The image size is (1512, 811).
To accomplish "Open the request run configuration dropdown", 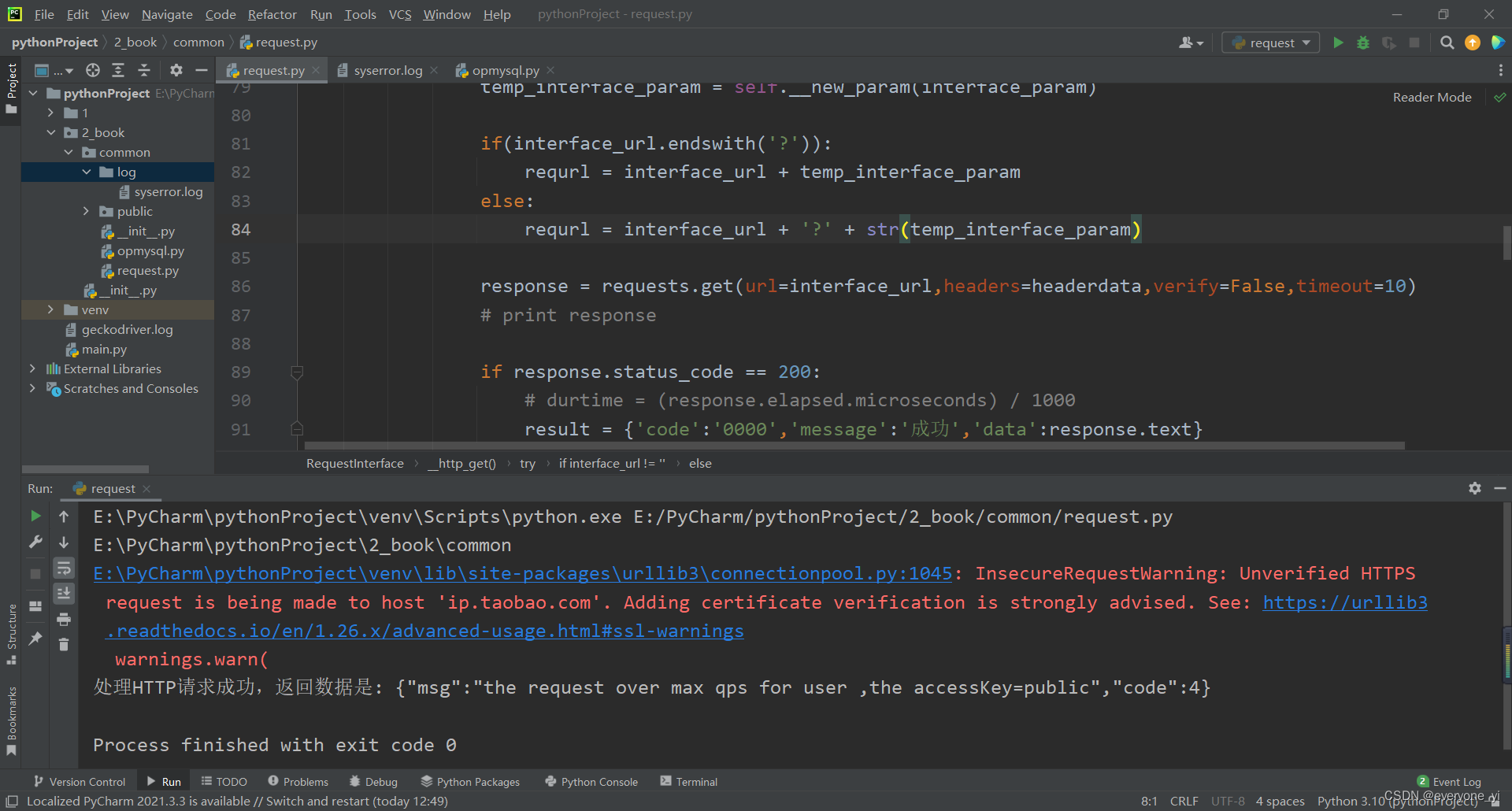I will click(1271, 43).
